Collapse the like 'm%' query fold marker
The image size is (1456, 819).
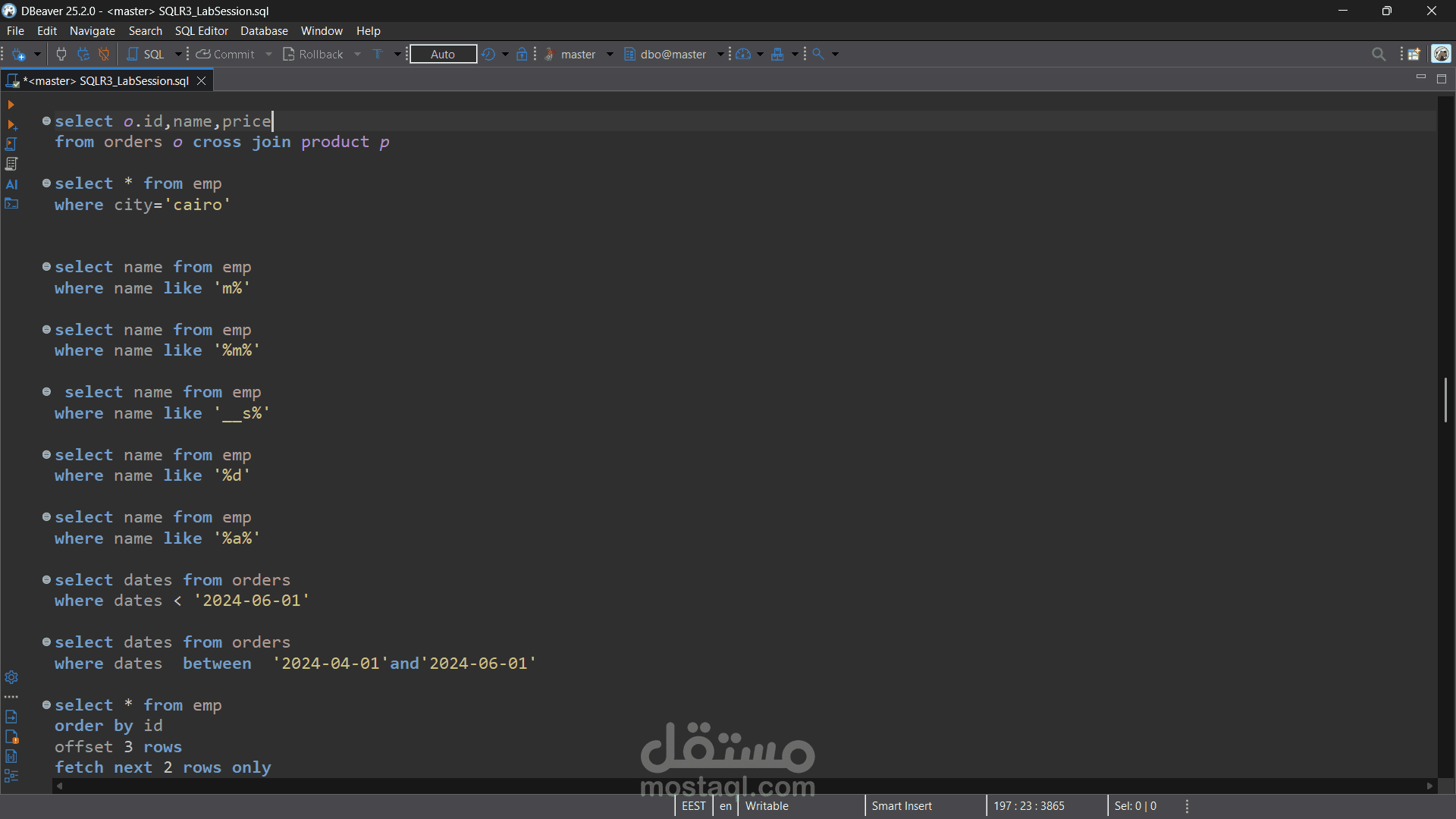click(x=46, y=266)
